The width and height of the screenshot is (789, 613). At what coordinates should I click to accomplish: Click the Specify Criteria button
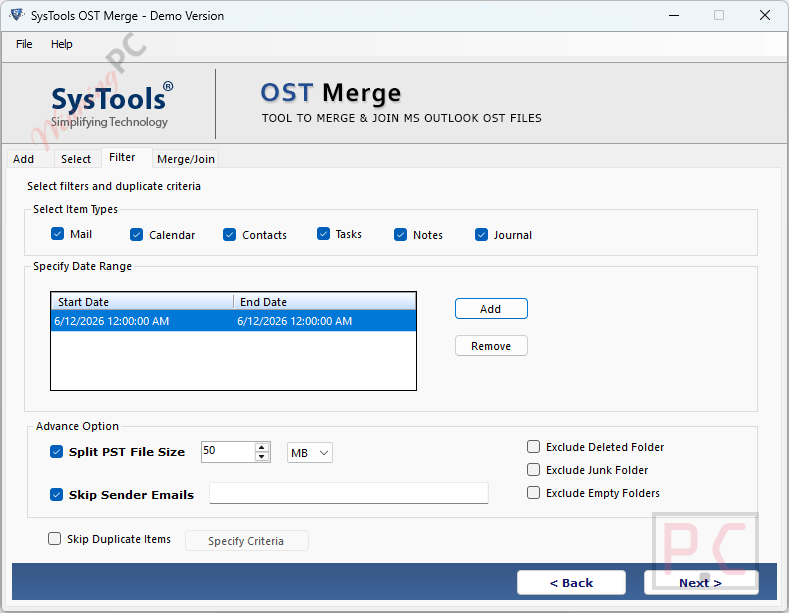[247, 541]
